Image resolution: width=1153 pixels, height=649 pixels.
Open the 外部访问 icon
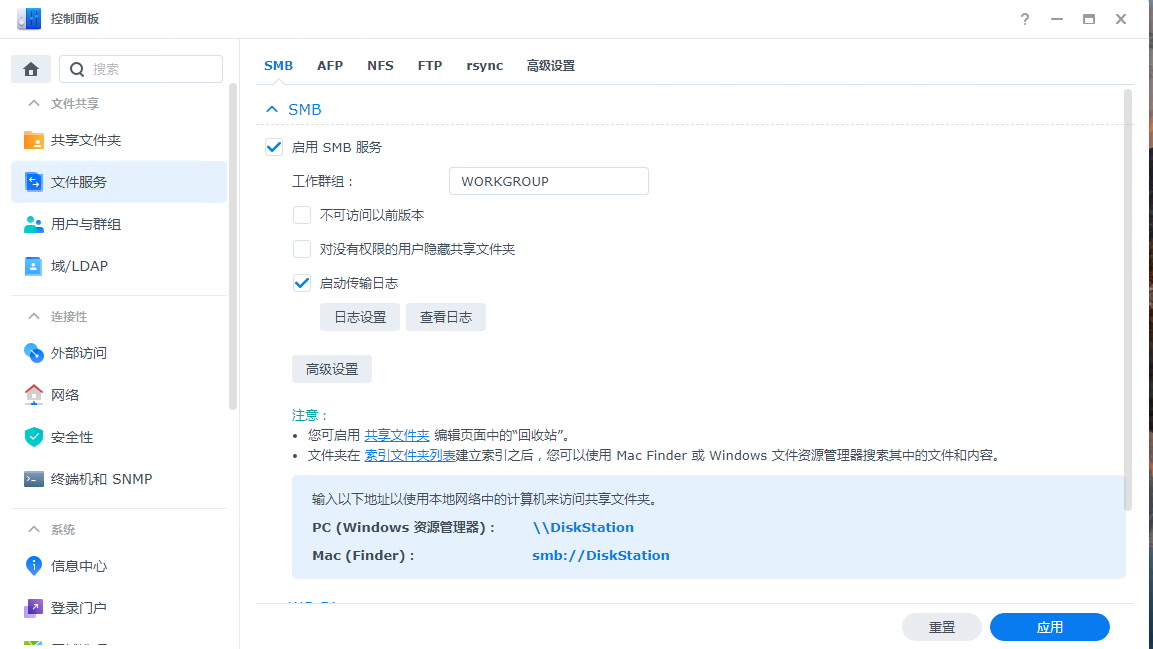34,353
